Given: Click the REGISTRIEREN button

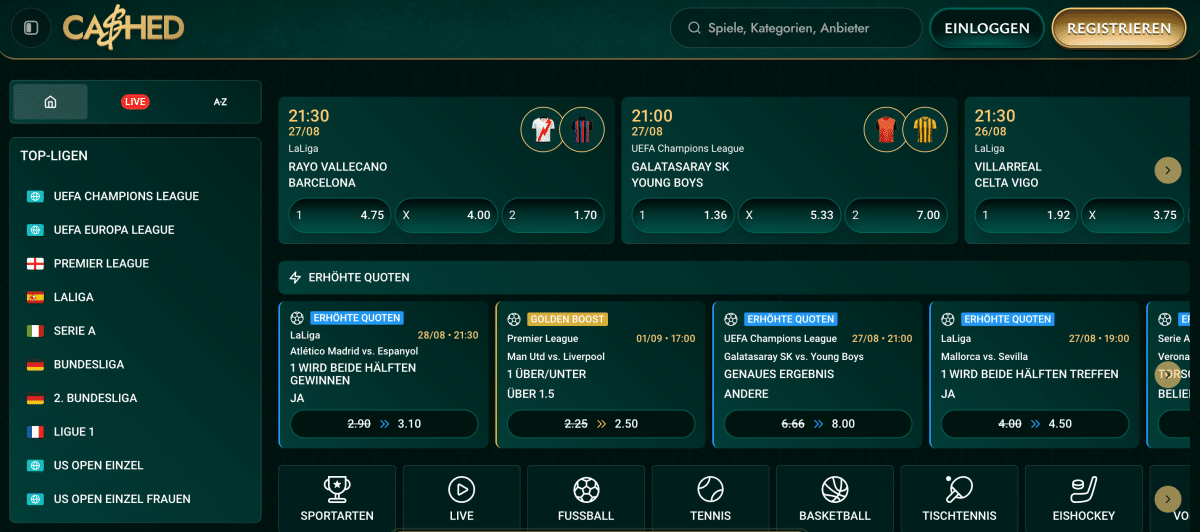Looking at the screenshot, I should (x=1119, y=28).
